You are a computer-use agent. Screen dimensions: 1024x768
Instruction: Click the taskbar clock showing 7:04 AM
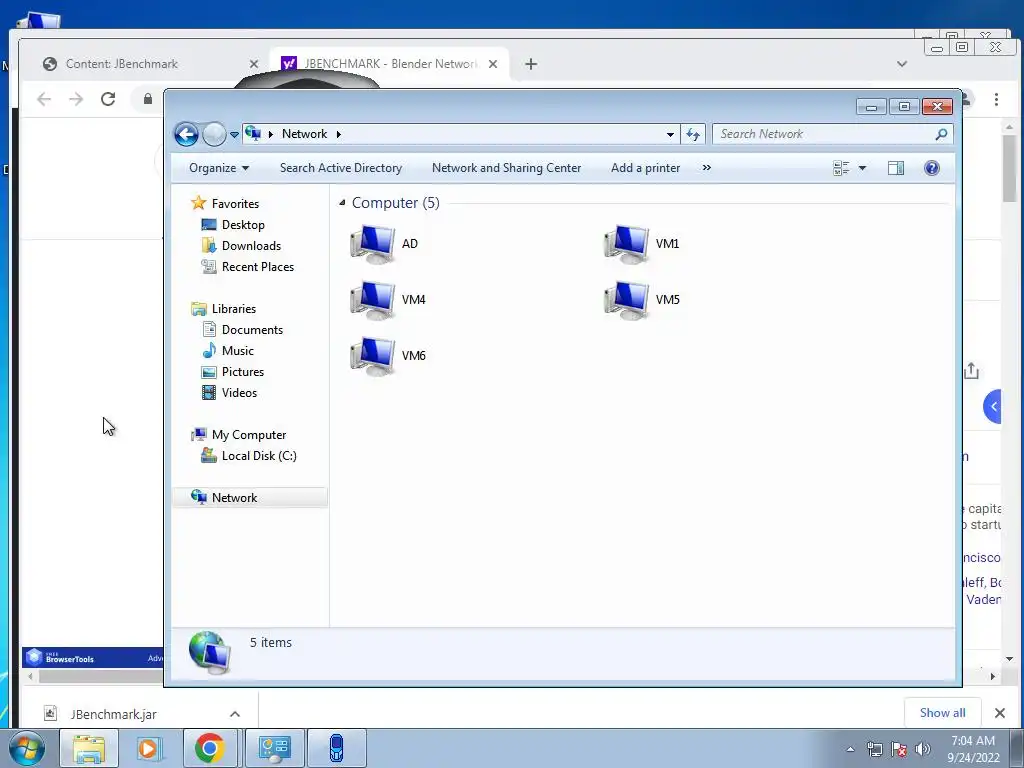973,748
